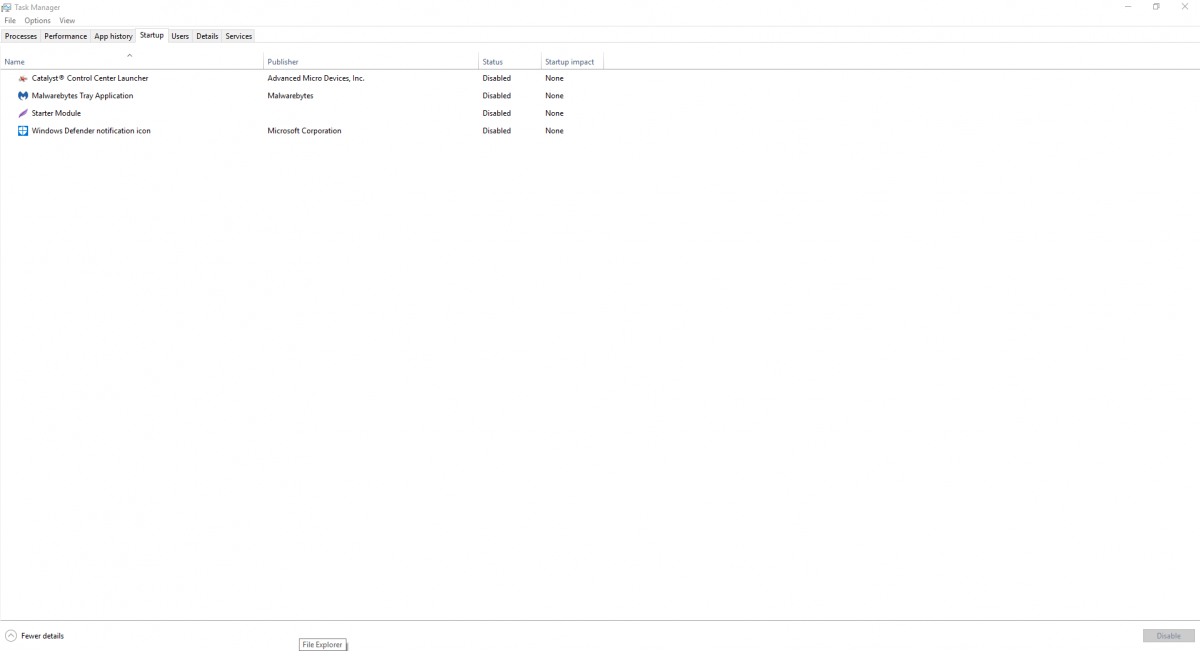Image resolution: width=1200 pixels, height=651 pixels.
Task: Select the Startup tab
Action: point(152,35)
